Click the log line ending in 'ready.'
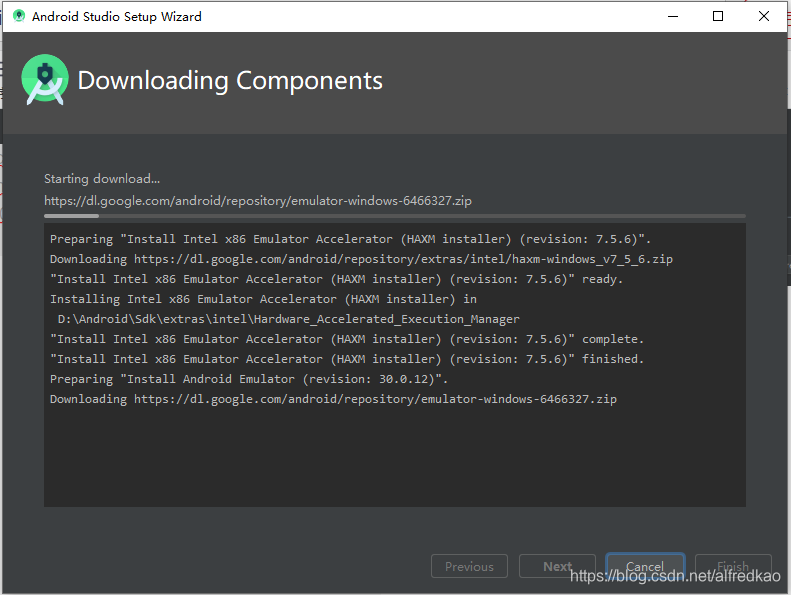 click(336, 279)
